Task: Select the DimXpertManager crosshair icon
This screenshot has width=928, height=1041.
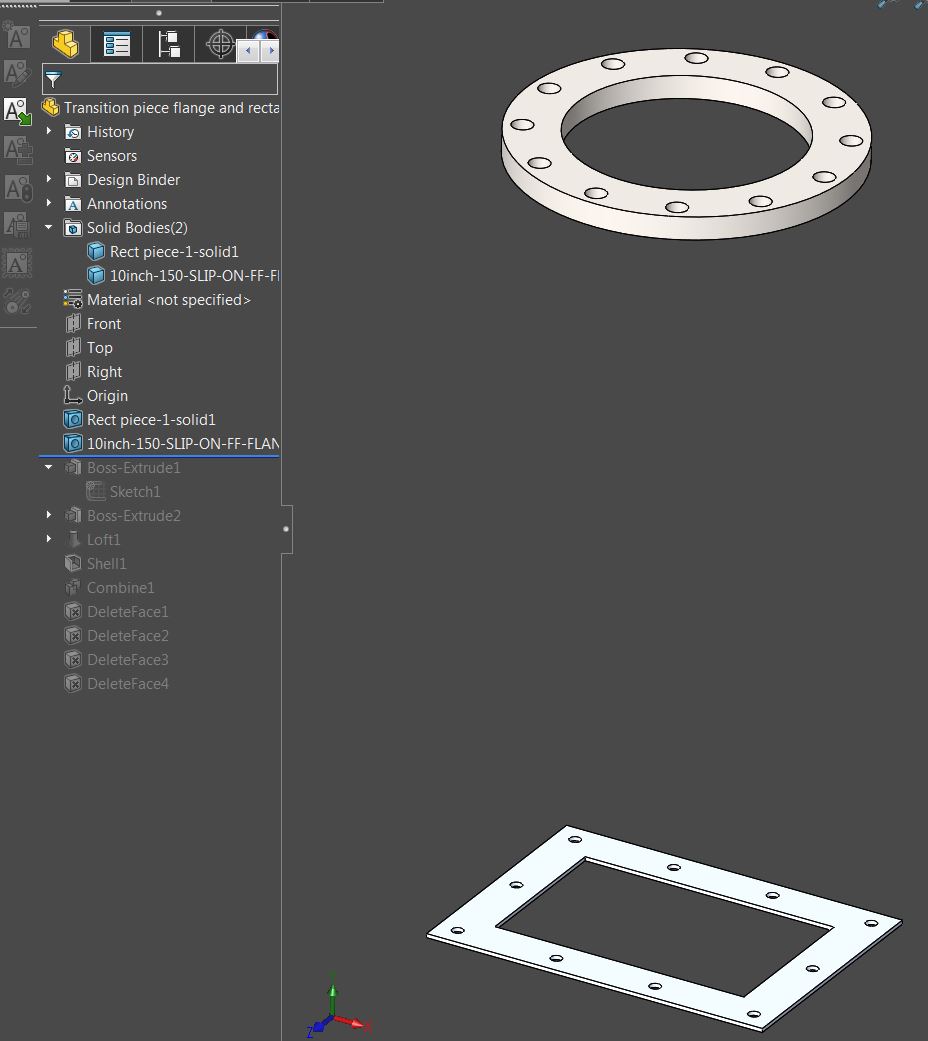Action: pos(218,44)
